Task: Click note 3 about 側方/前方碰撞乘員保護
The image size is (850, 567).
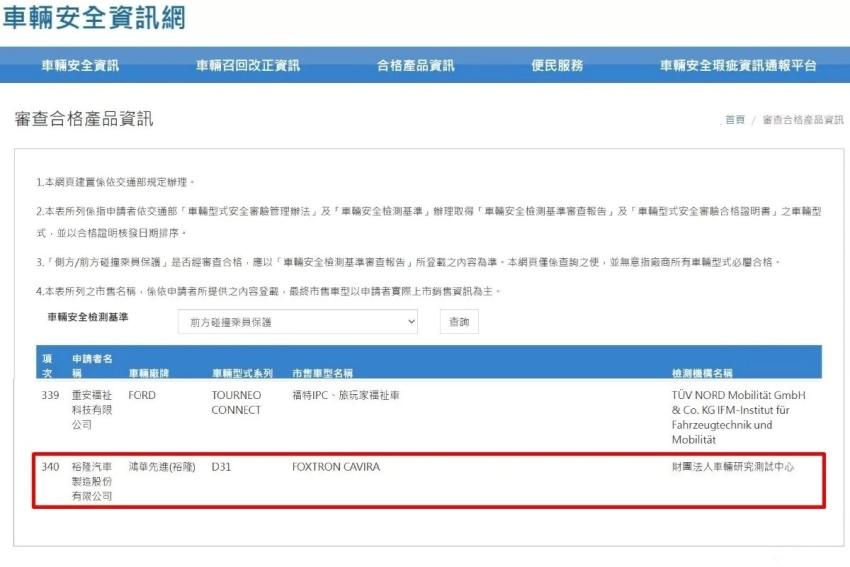Action: 408,262
